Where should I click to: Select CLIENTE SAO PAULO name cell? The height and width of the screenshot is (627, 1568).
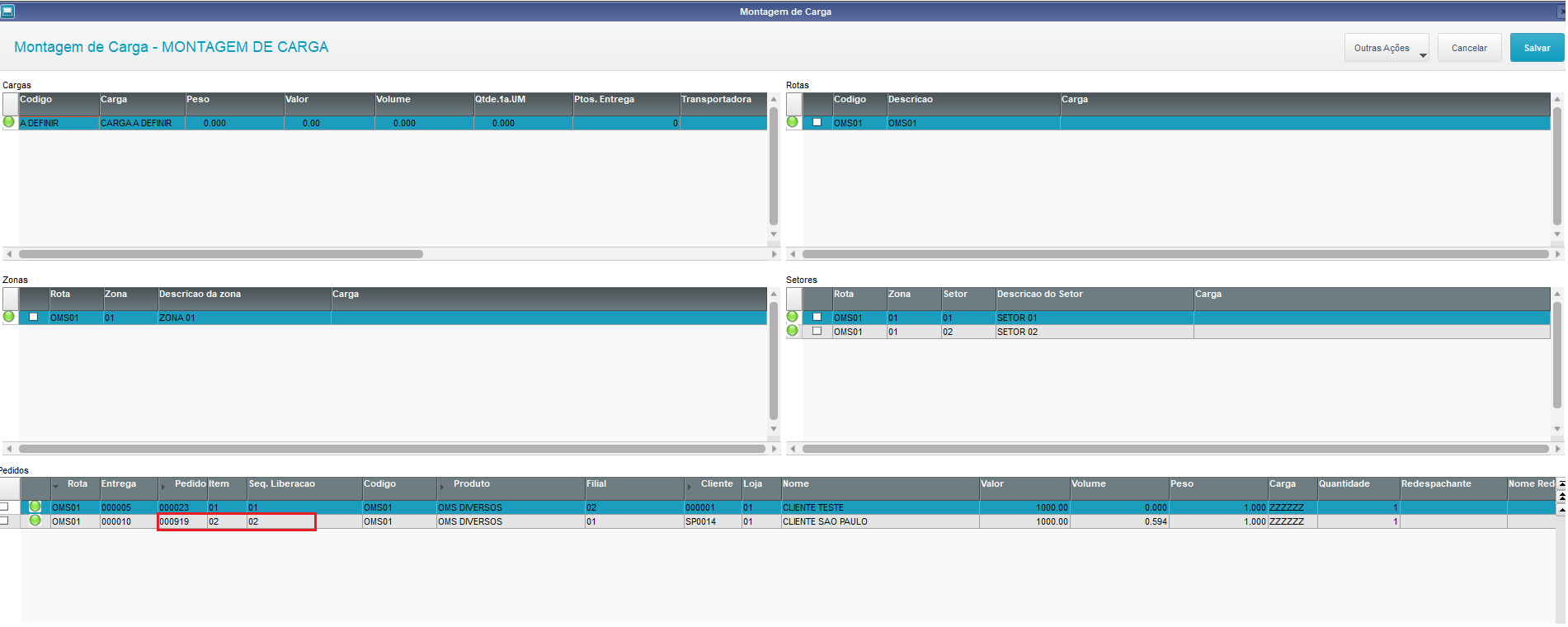point(880,521)
